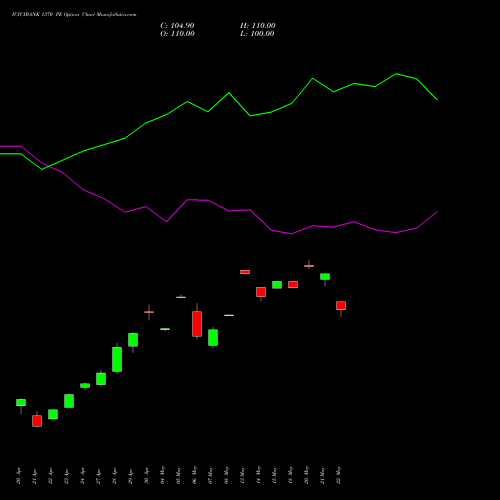Select the 20 May date label
This screenshot has height=500, width=500.
307,475
